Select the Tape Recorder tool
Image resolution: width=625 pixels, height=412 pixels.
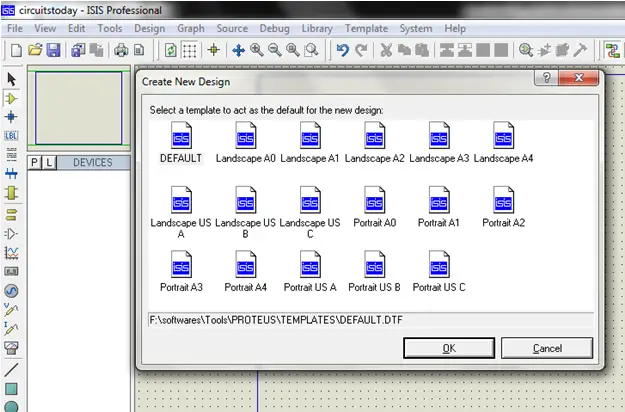[x=11, y=271]
